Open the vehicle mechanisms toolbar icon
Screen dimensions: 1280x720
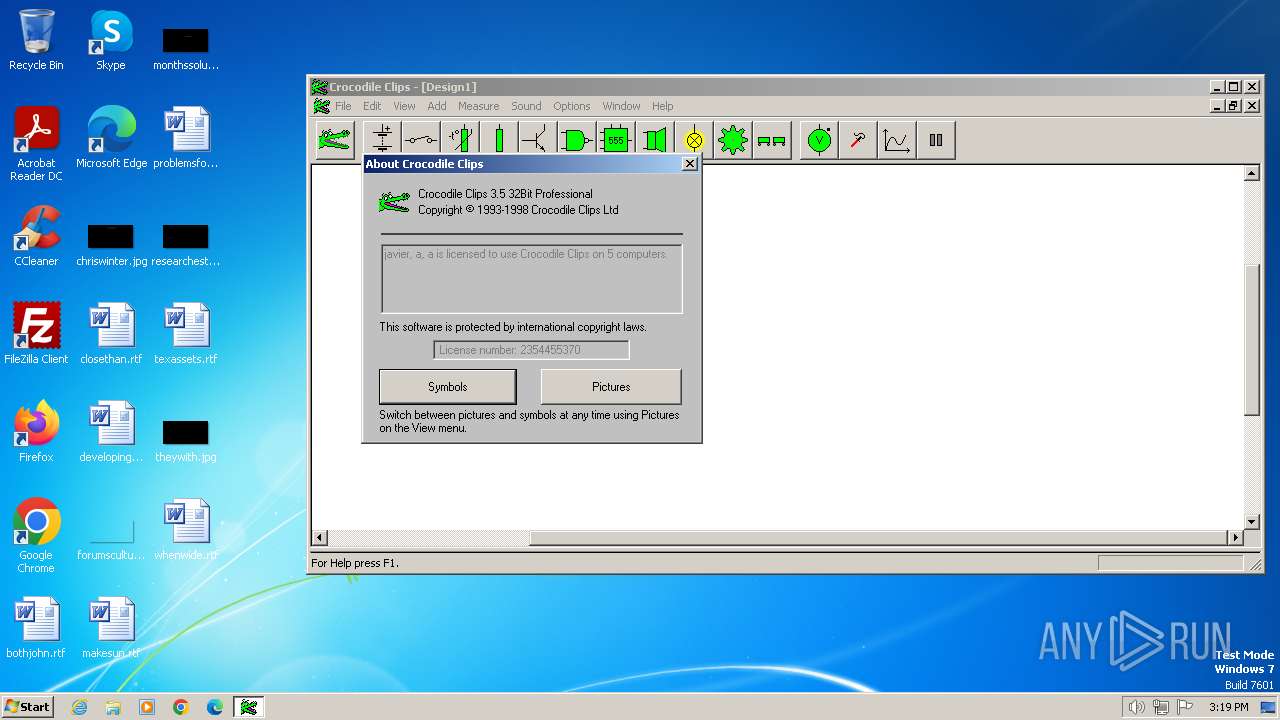click(x=772, y=140)
